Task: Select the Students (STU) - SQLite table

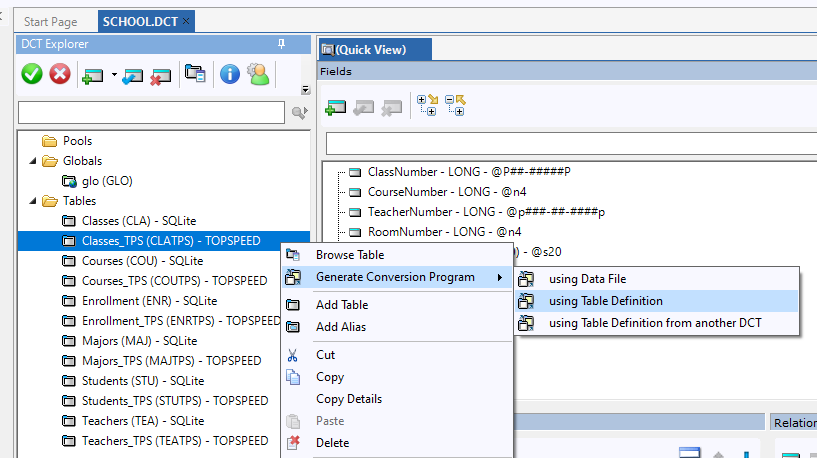Action: 143,381
